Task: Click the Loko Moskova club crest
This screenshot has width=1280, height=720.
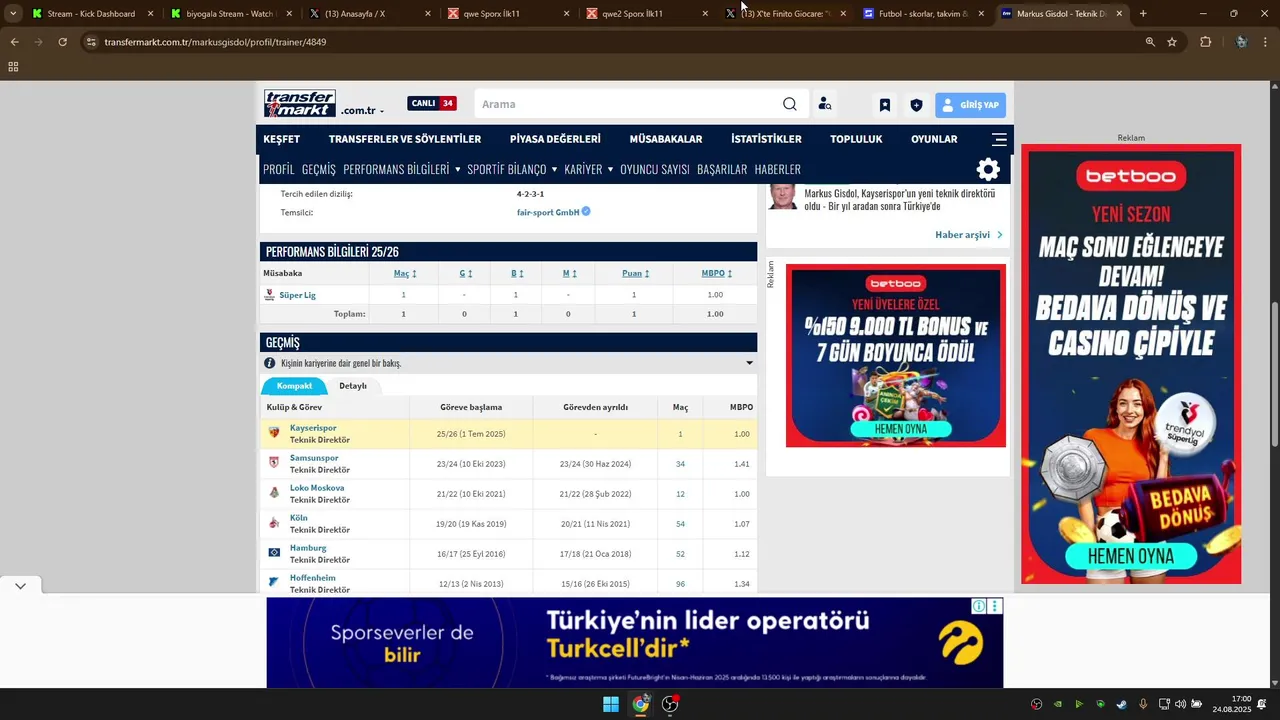Action: [x=274, y=493]
